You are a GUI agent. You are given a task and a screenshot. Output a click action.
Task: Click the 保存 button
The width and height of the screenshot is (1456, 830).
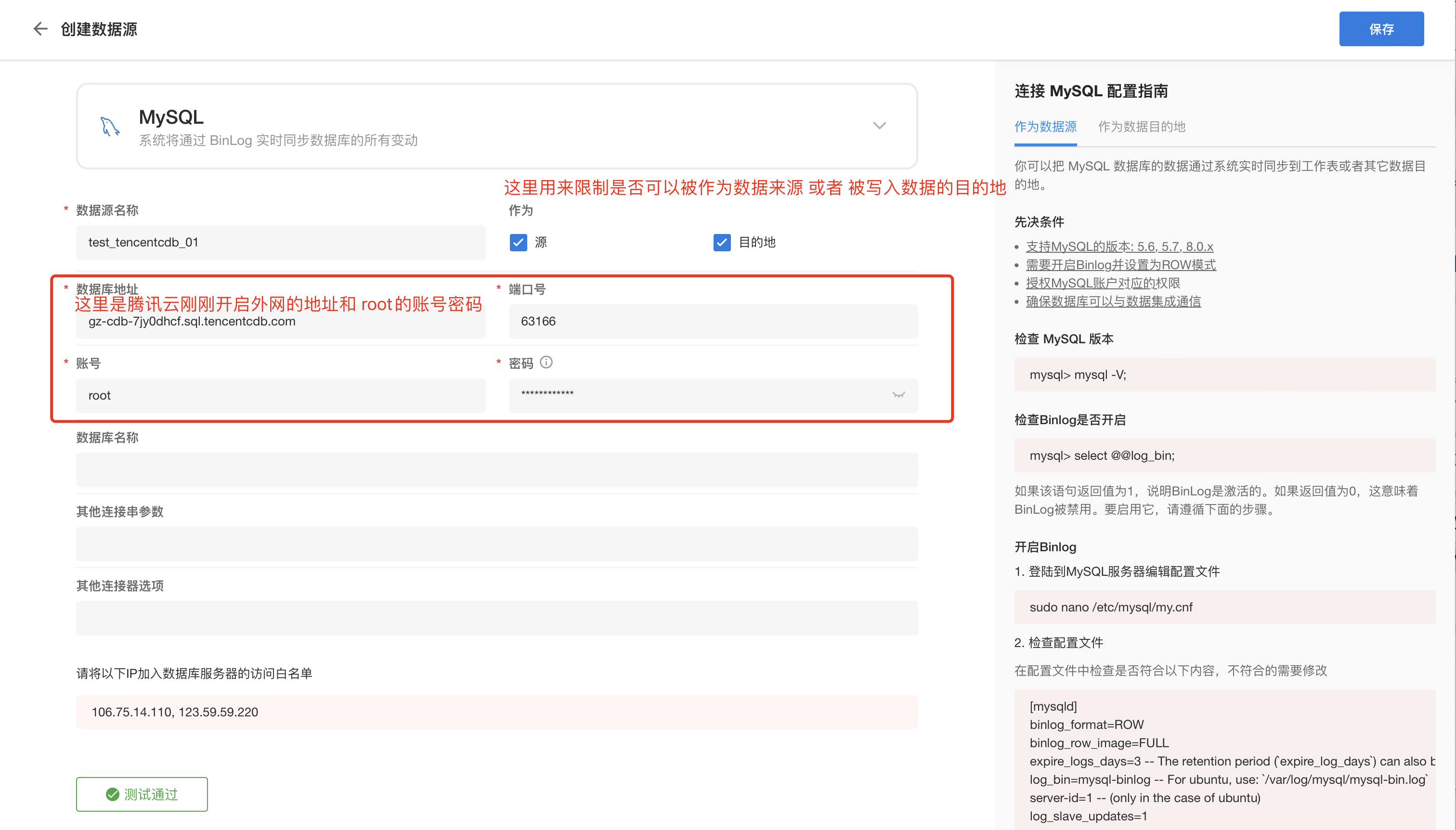[1381, 29]
